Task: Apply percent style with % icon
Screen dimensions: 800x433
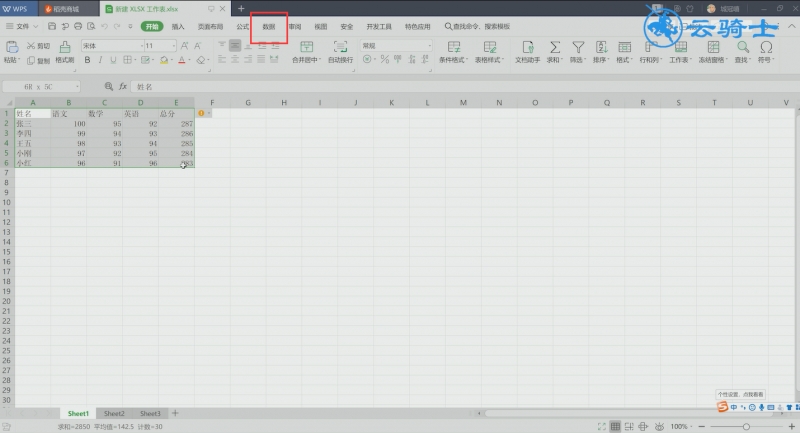Action: coord(384,60)
